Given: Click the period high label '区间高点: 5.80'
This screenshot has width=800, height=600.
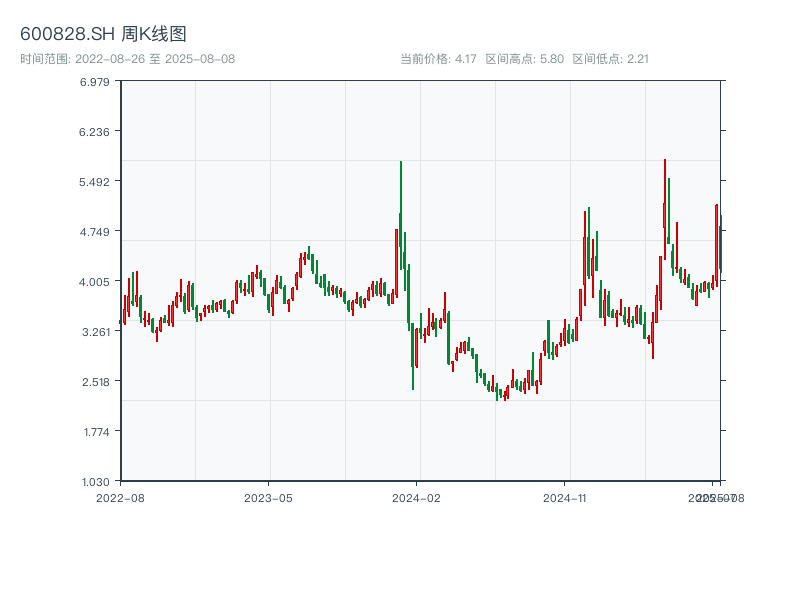Looking at the screenshot, I should point(524,59).
